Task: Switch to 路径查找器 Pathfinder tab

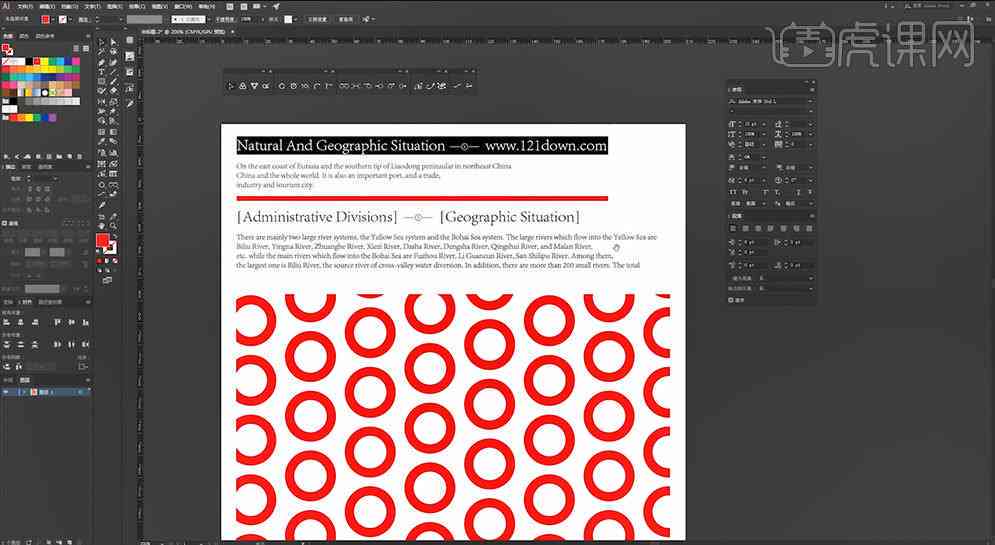Action: tap(49, 301)
